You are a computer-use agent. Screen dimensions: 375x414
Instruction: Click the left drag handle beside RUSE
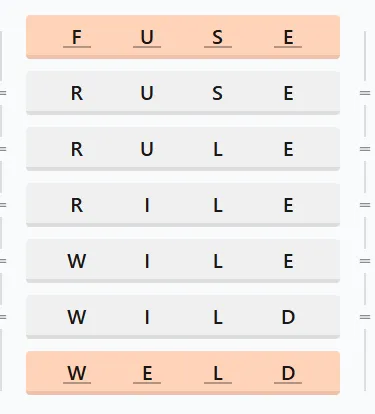(3, 93)
